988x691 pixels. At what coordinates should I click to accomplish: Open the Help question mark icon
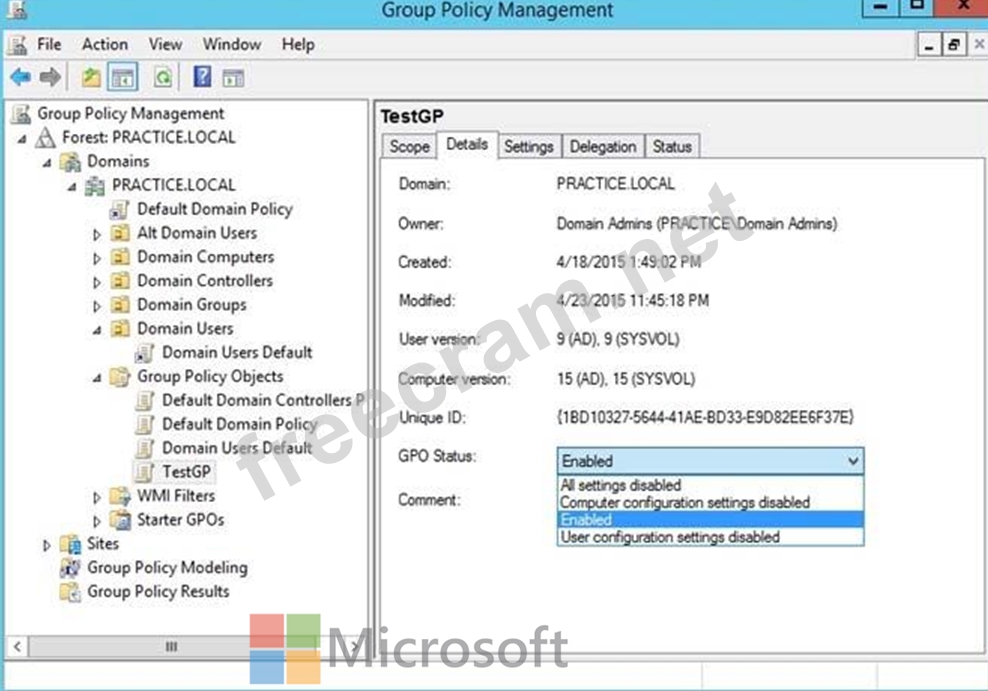(x=202, y=77)
